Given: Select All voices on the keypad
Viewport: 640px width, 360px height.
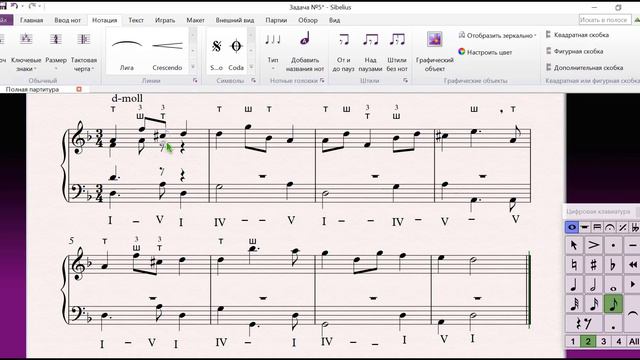Looking at the screenshot, I should tap(633, 341).
